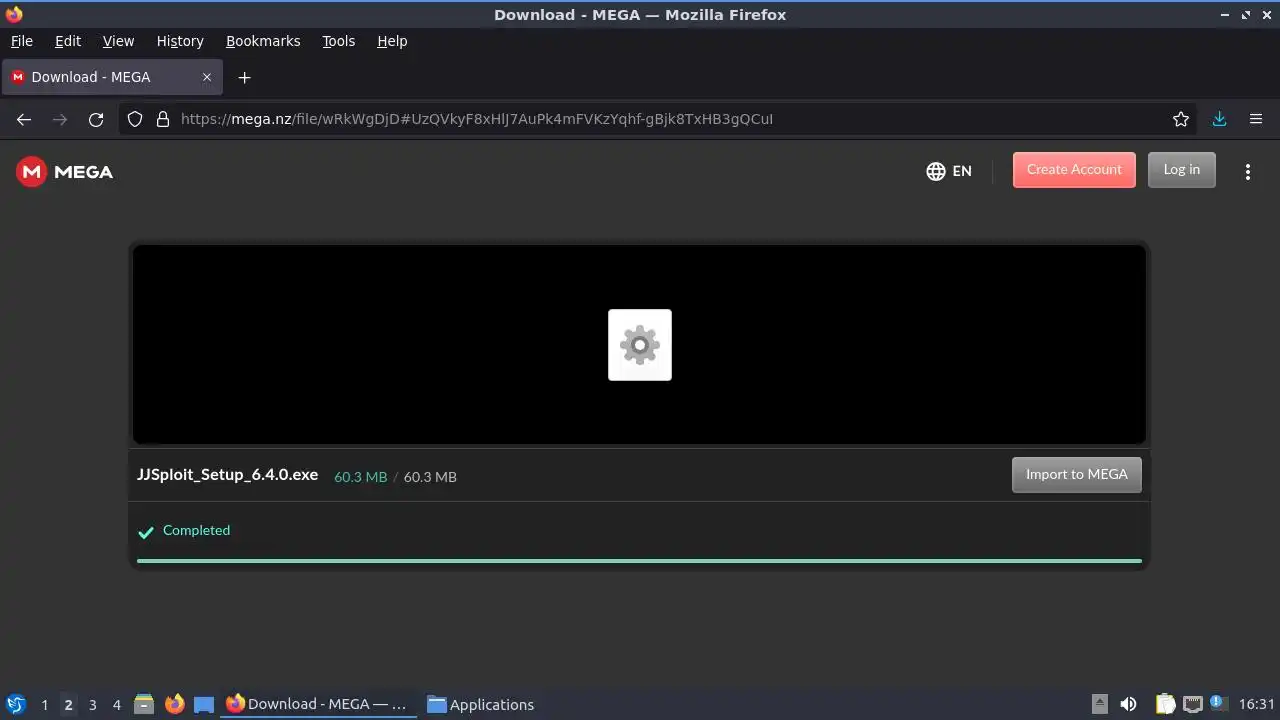This screenshot has height=720, width=1280.
Task: Open the file manager taskbar launcher icon
Action: [144, 704]
